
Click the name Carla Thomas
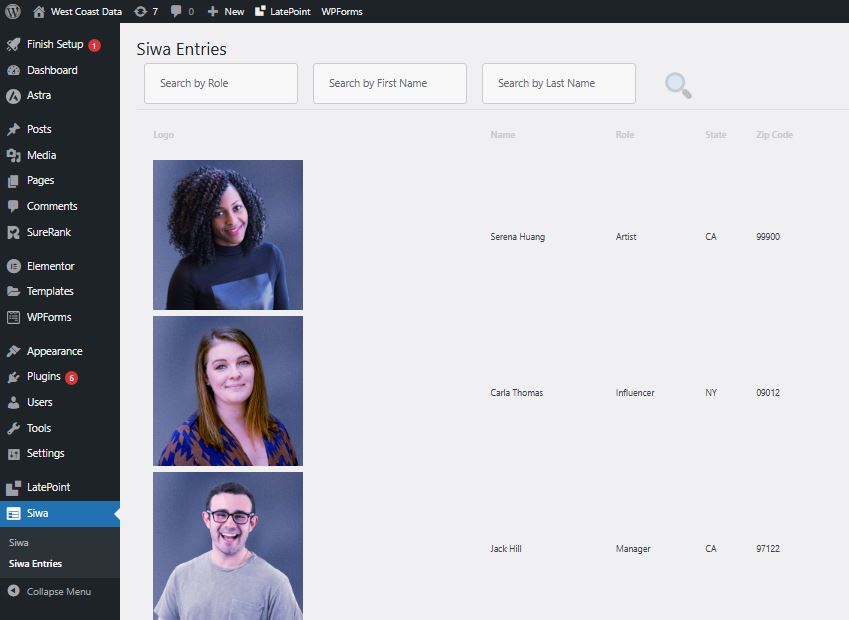click(x=517, y=393)
